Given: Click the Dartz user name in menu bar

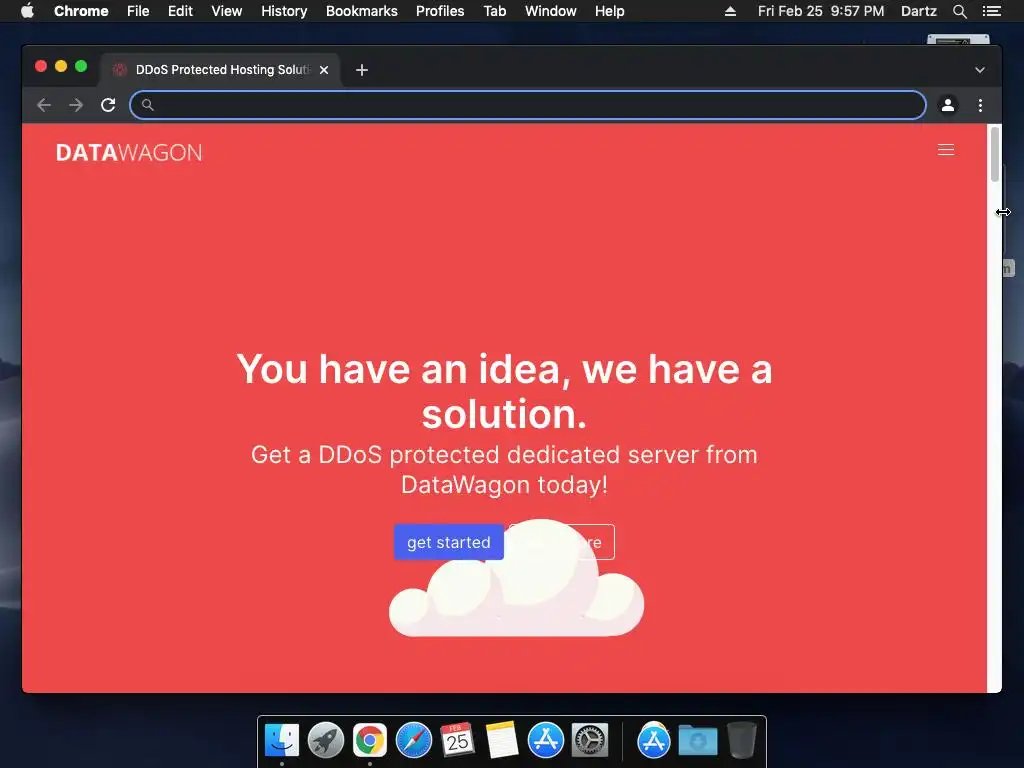Looking at the screenshot, I should 919,11.
